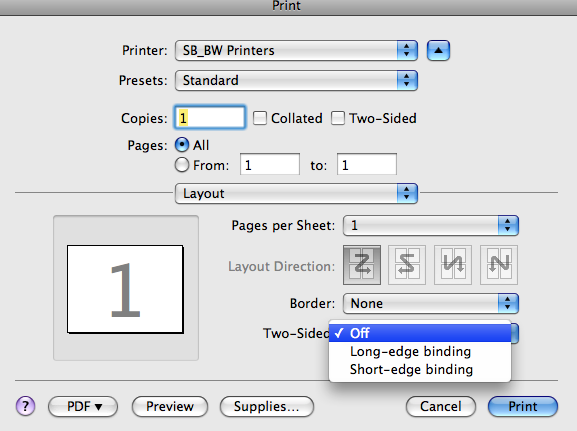This screenshot has height=431, width=577.
Task: Collapse print details with blue triangle button
Action: tap(438, 50)
